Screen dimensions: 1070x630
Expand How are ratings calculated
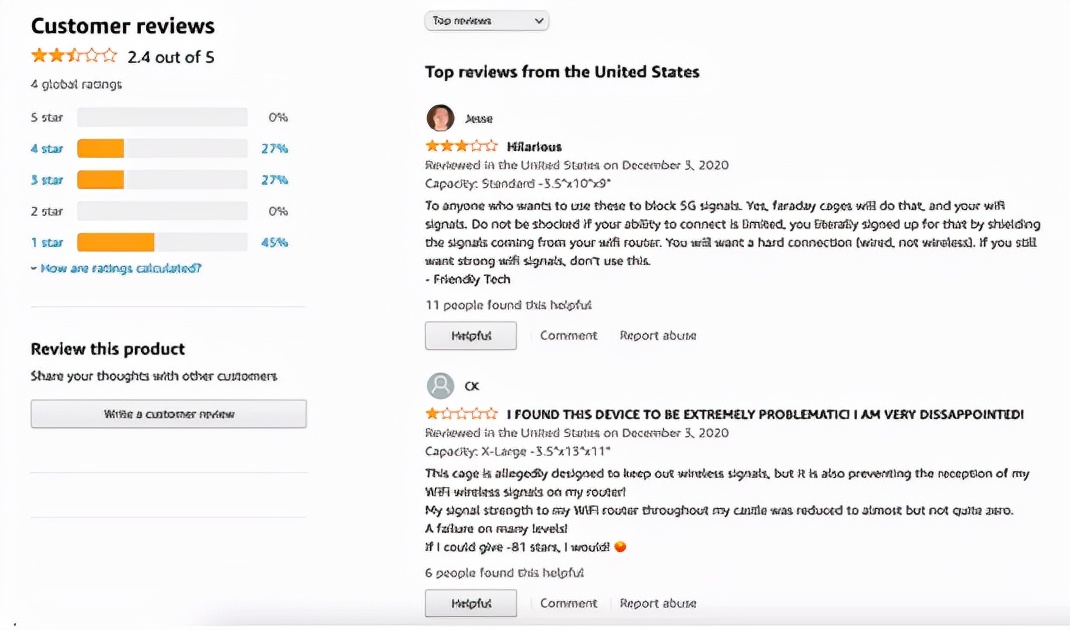pyautogui.click(x=116, y=268)
